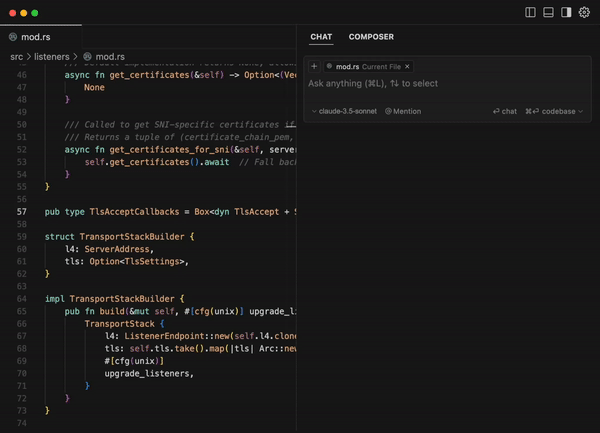This screenshot has height=433, width=600.
Task: Click line number 46 in the gutter
Action: [x=22, y=75]
